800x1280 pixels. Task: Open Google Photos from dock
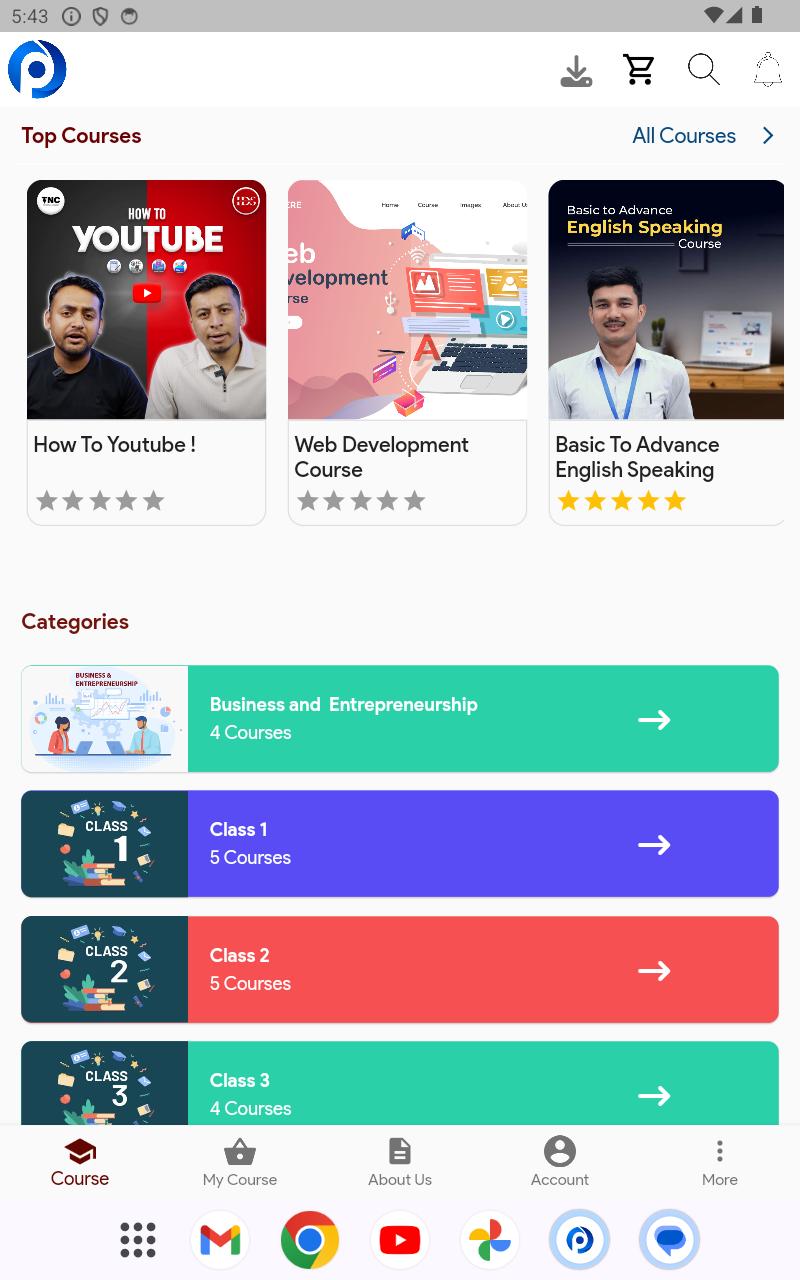coord(490,1240)
